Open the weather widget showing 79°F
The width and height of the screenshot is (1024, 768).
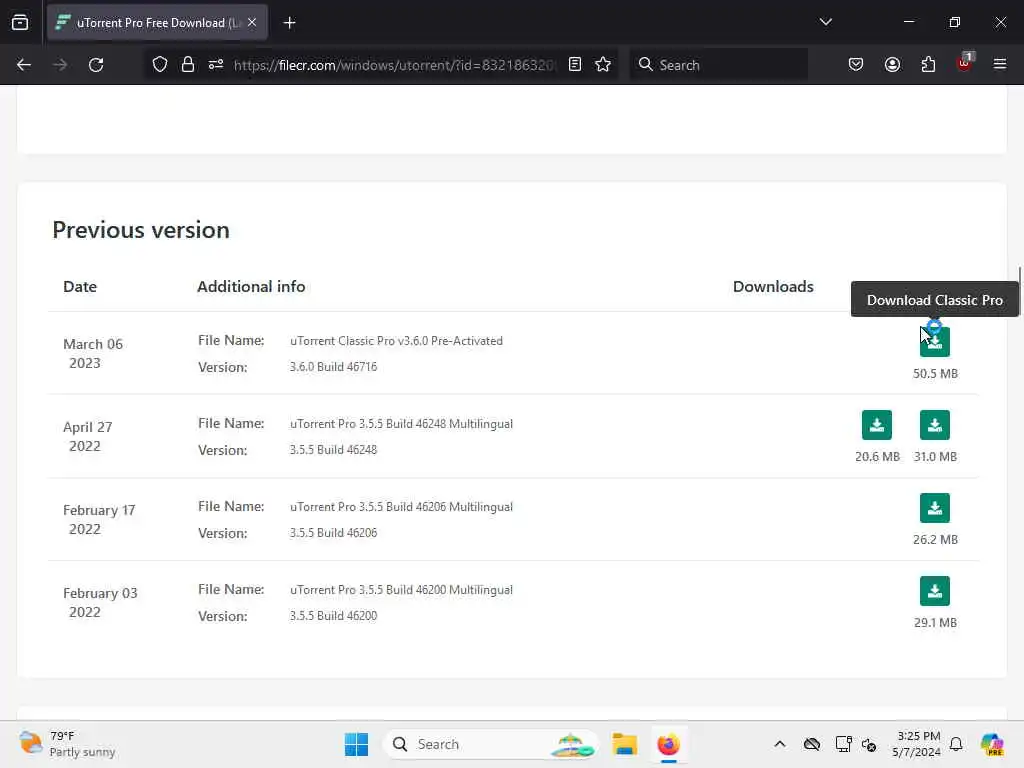(67, 744)
